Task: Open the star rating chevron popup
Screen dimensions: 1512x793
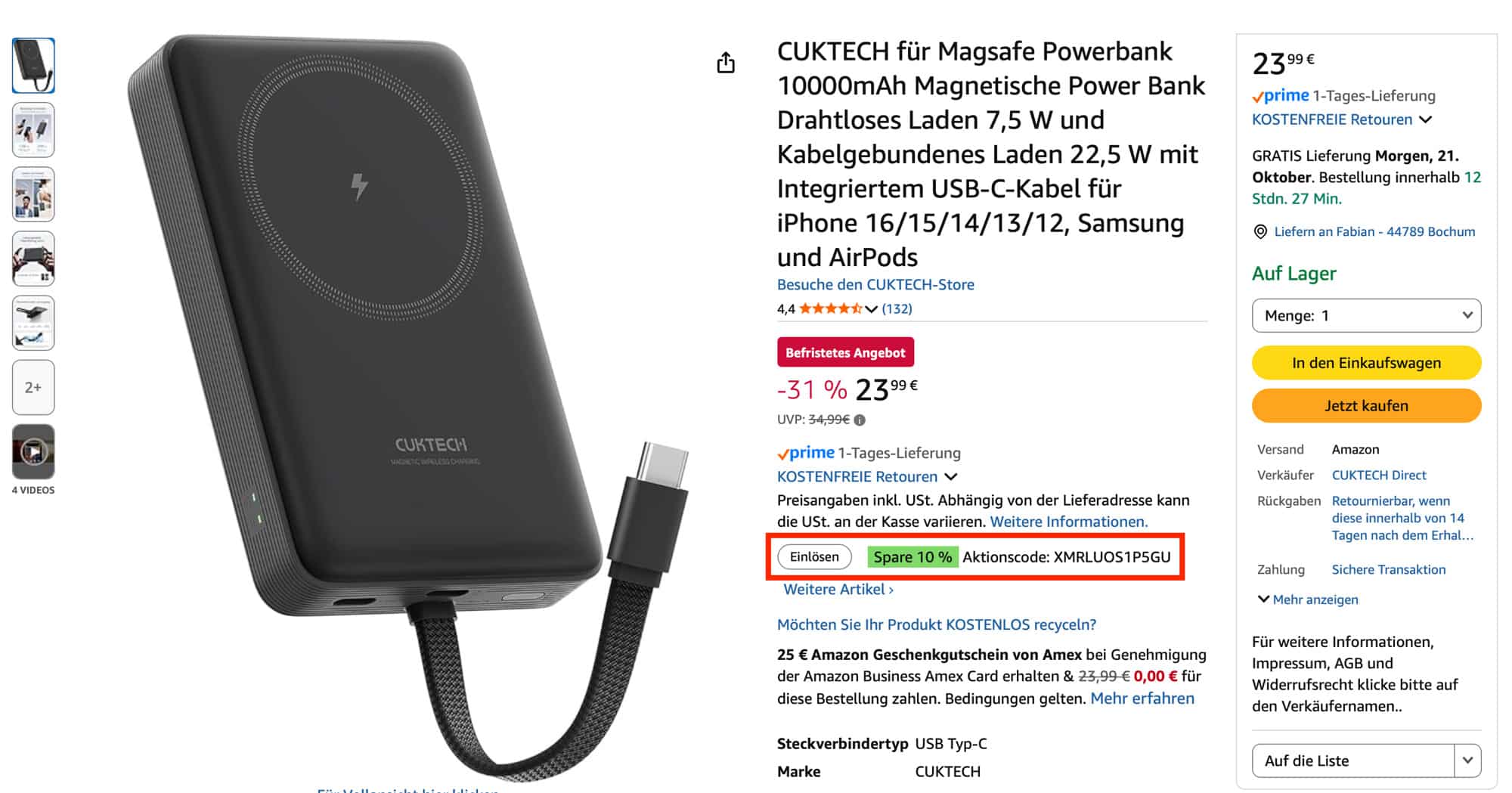Action: 872,308
